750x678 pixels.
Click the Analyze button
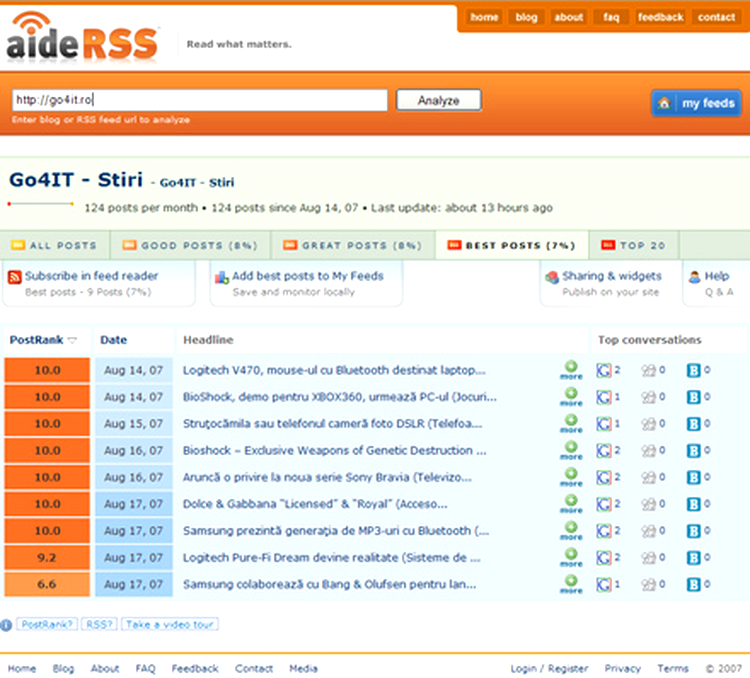439,100
